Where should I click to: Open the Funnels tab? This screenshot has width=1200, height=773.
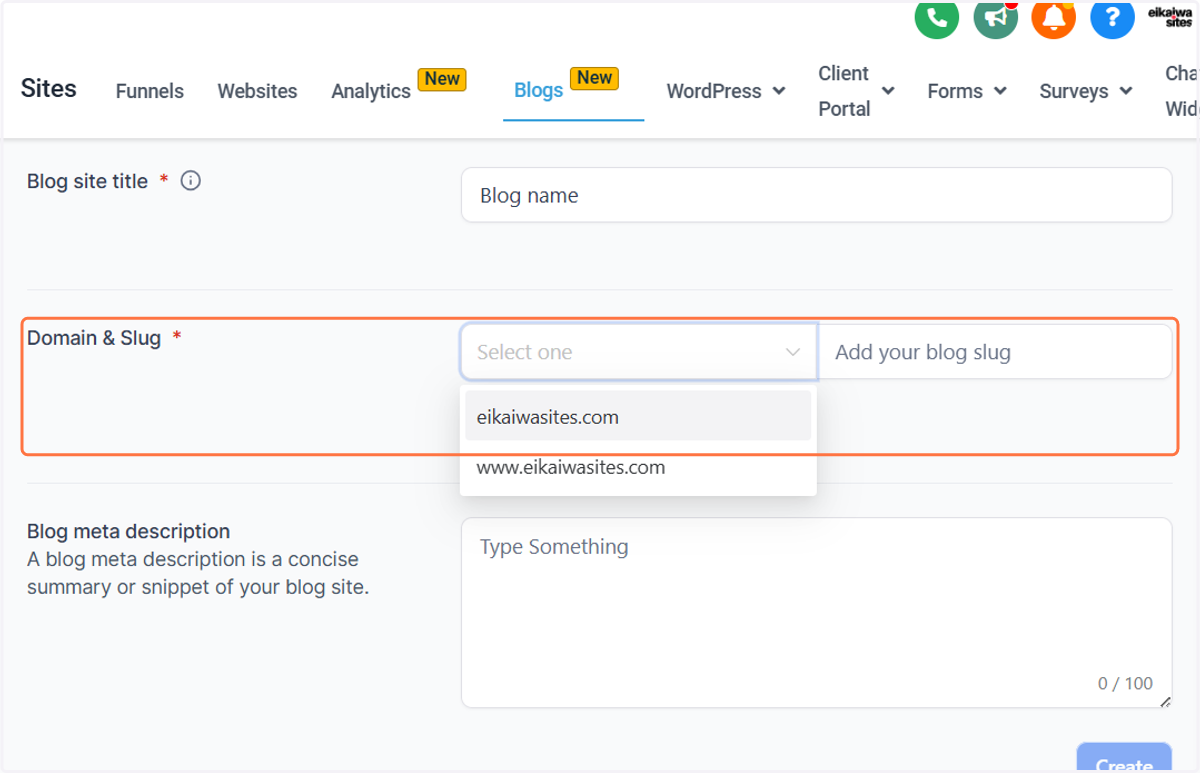150,91
